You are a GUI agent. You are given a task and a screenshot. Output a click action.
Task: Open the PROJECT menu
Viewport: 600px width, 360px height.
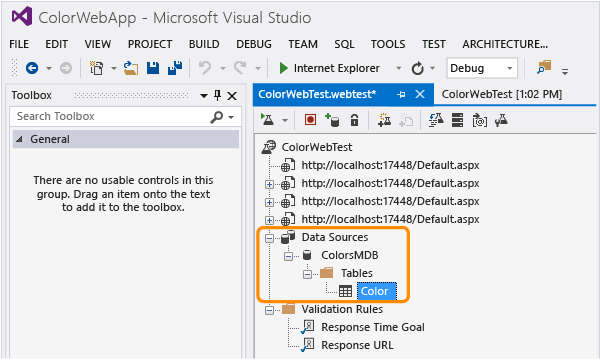point(150,44)
